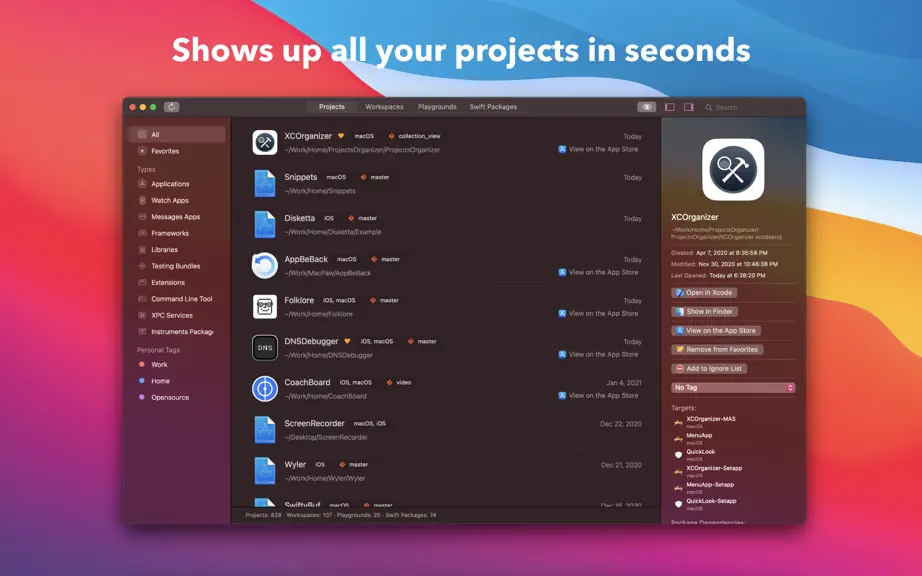Click the Wyler project file icon
This screenshot has width=922, height=576.
coord(265,471)
